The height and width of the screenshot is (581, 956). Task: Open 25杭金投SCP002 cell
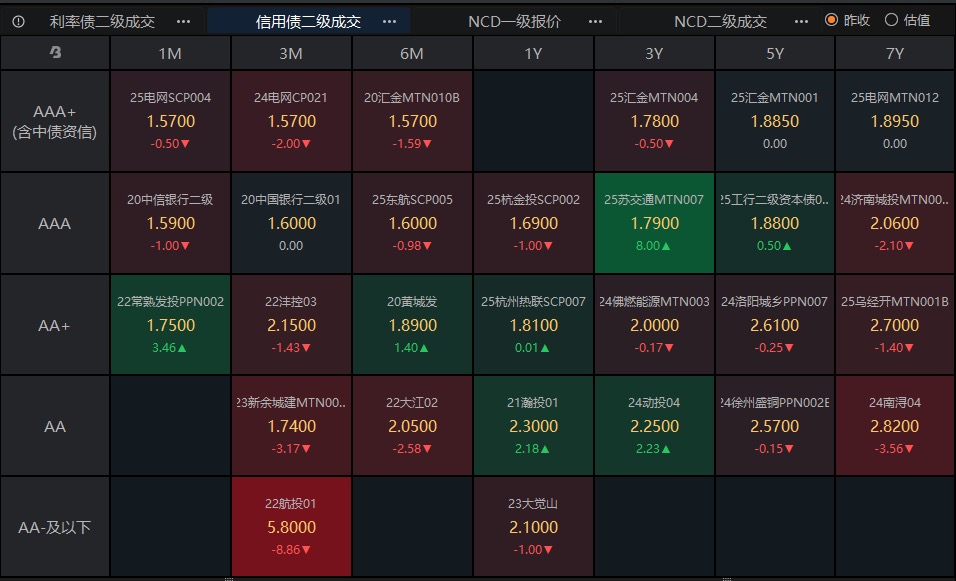(x=533, y=223)
